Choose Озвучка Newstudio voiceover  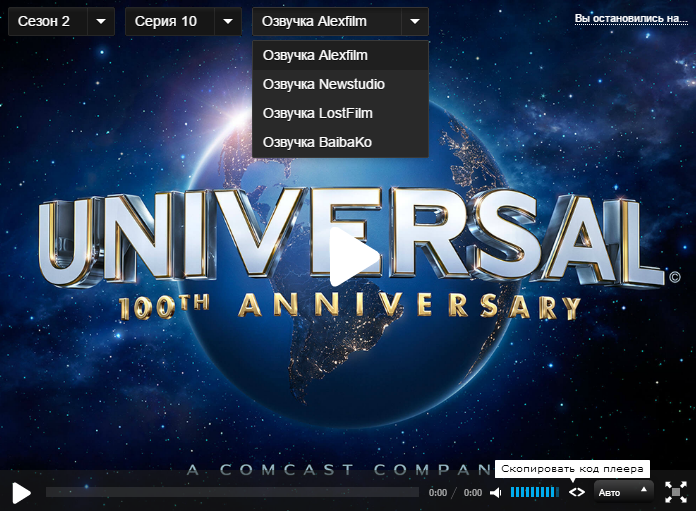click(340, 84)
